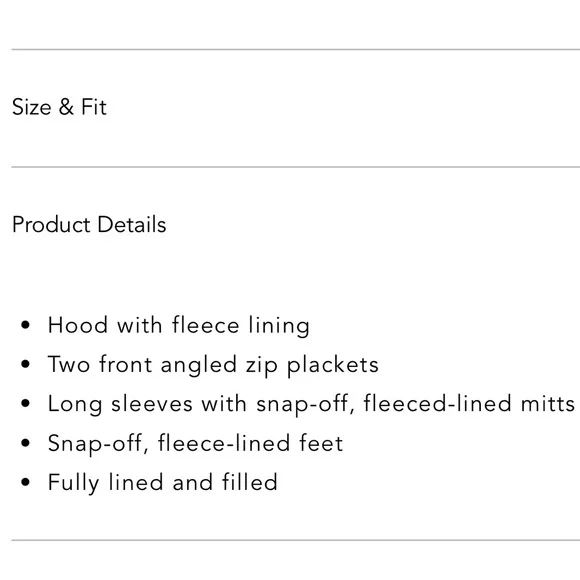Click the bullet beside Two front angled zip plackets
580x580 pixels.
25,364
